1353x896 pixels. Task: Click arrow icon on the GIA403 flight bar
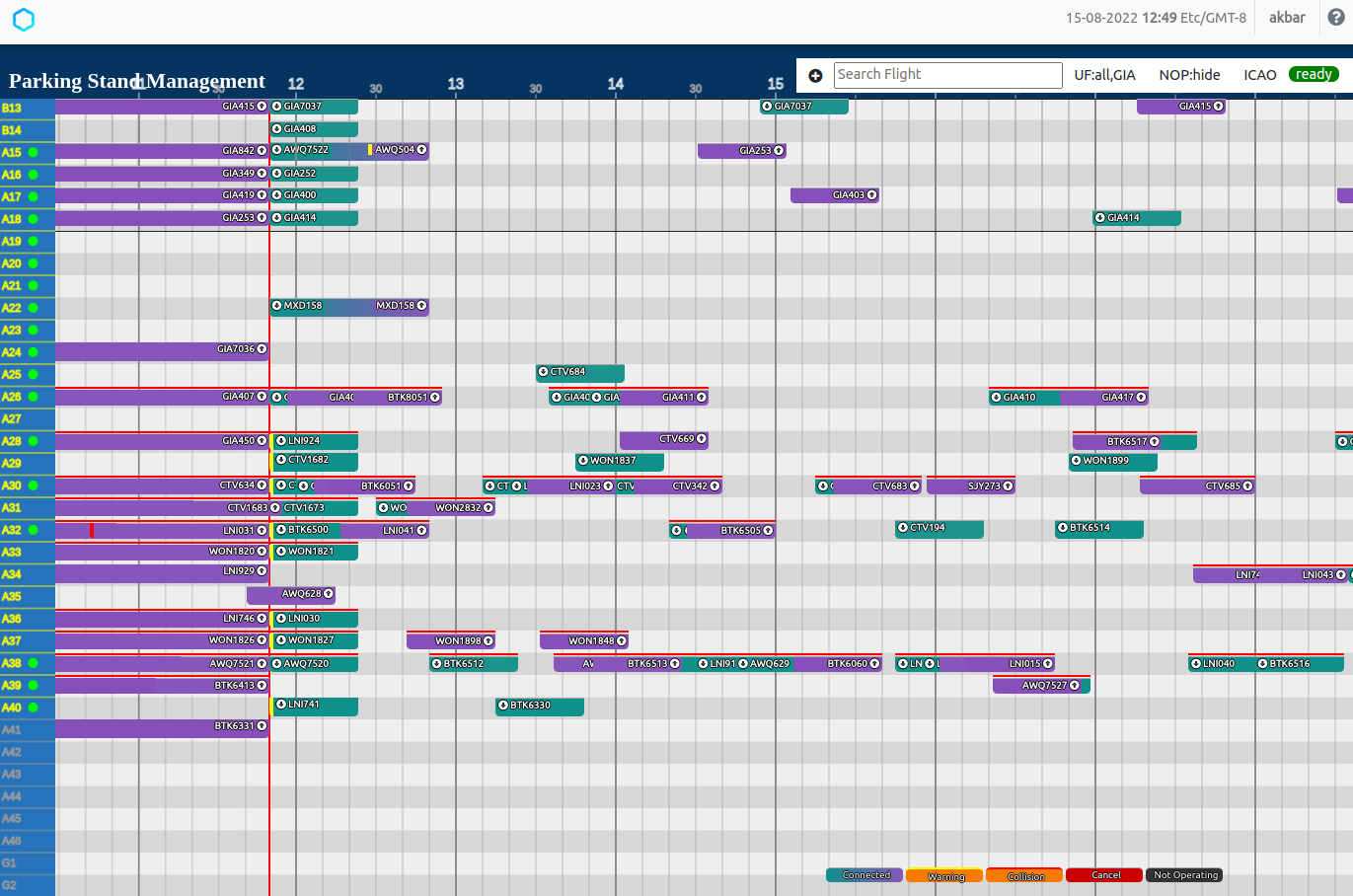(871, 195)
